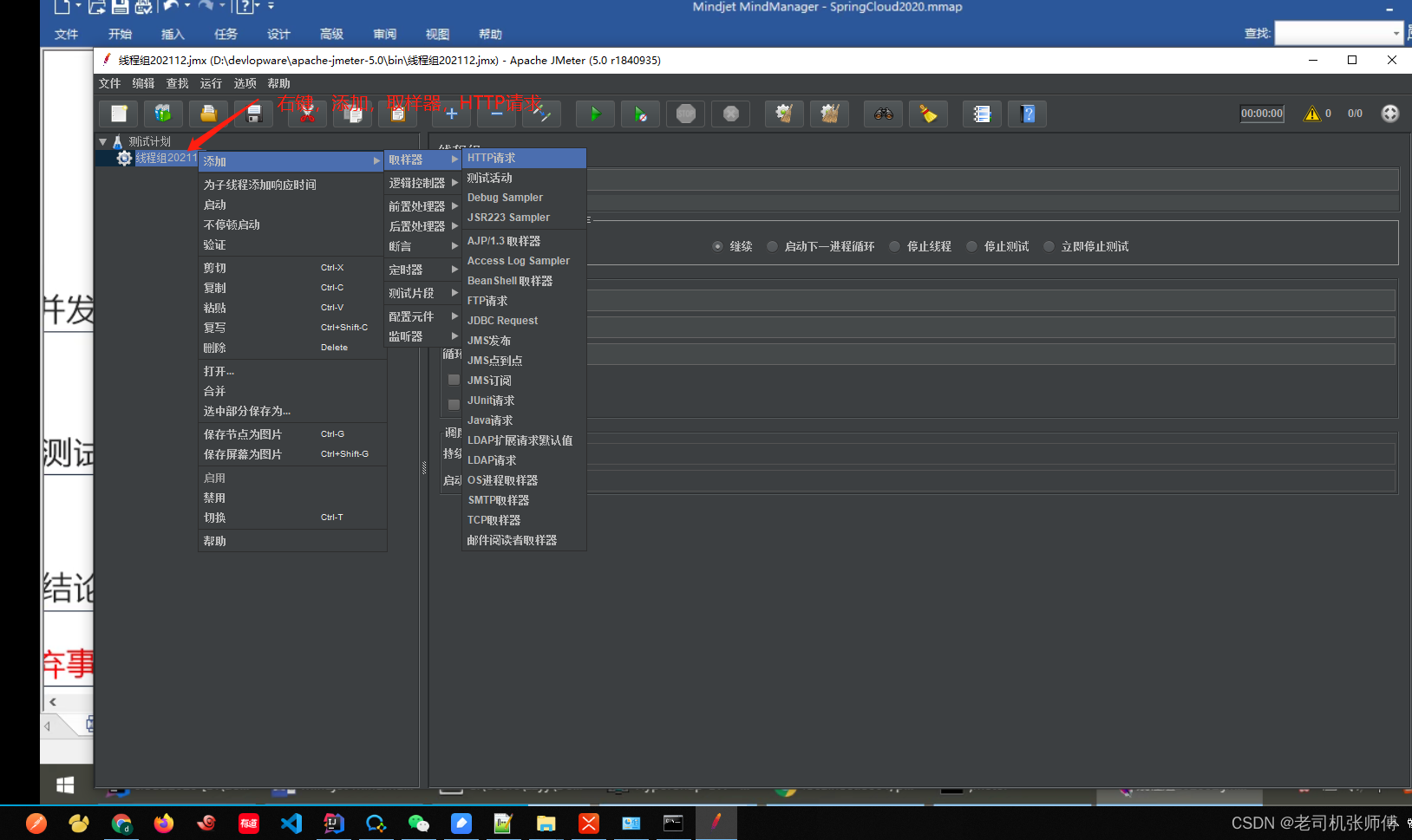Expand the 断言 submenu

423,246
